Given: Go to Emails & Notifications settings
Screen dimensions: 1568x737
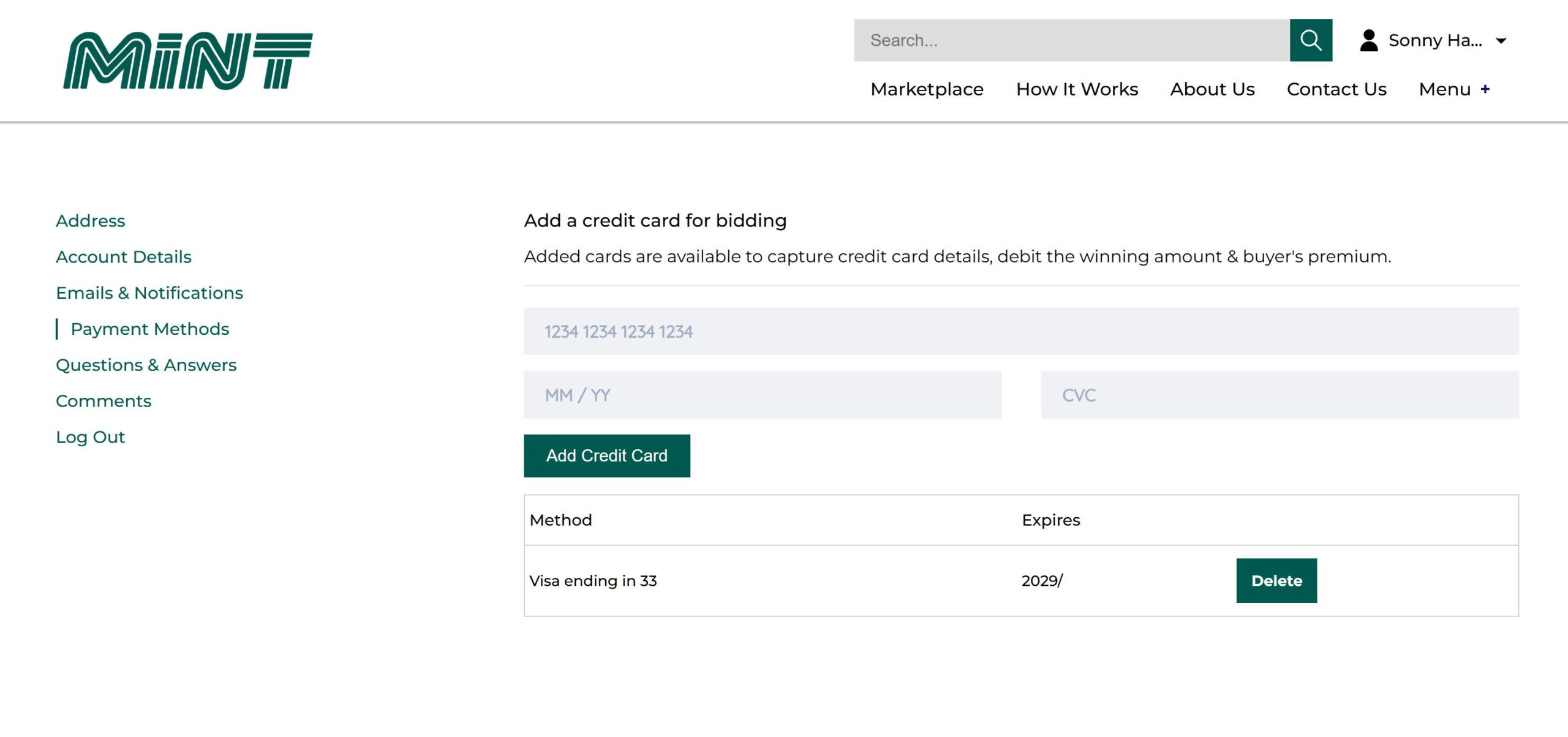Looking at the screenshot, I should [149, 293].
